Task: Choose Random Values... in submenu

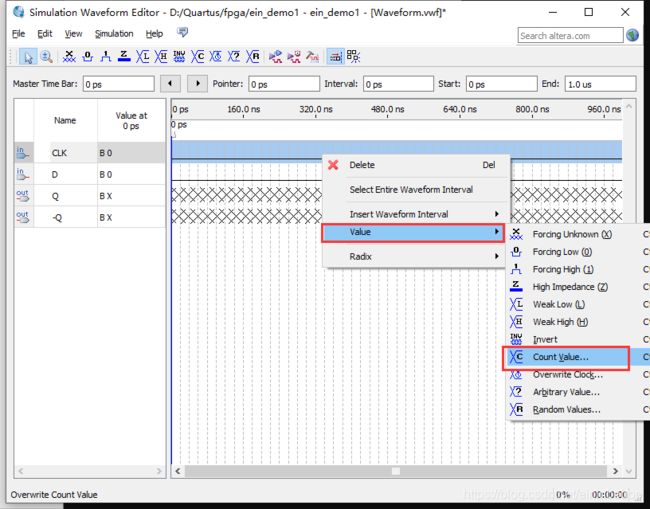Action: [577, 410]
